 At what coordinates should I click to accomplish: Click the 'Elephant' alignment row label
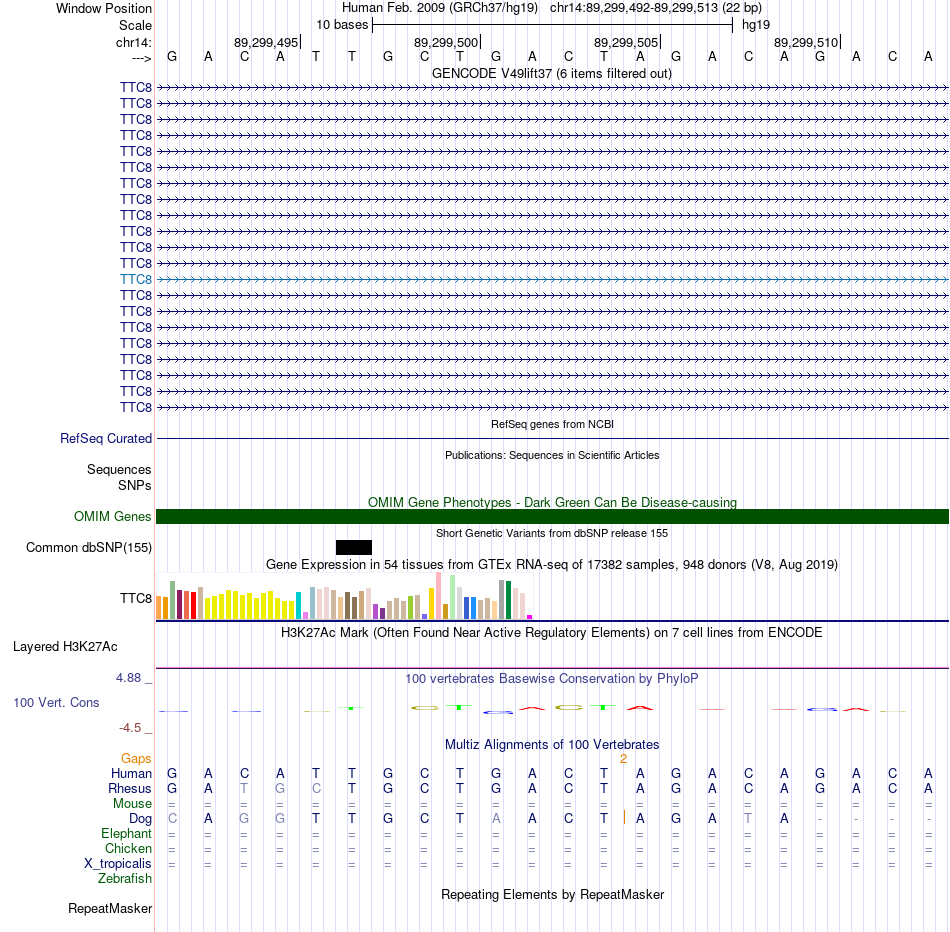pyautogui.click(x=126, y=834)
